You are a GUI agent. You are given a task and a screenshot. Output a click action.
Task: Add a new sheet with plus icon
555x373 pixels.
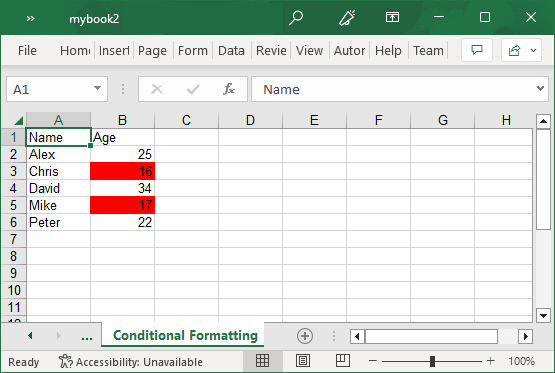pyautogui.click(x=305, y=335)
